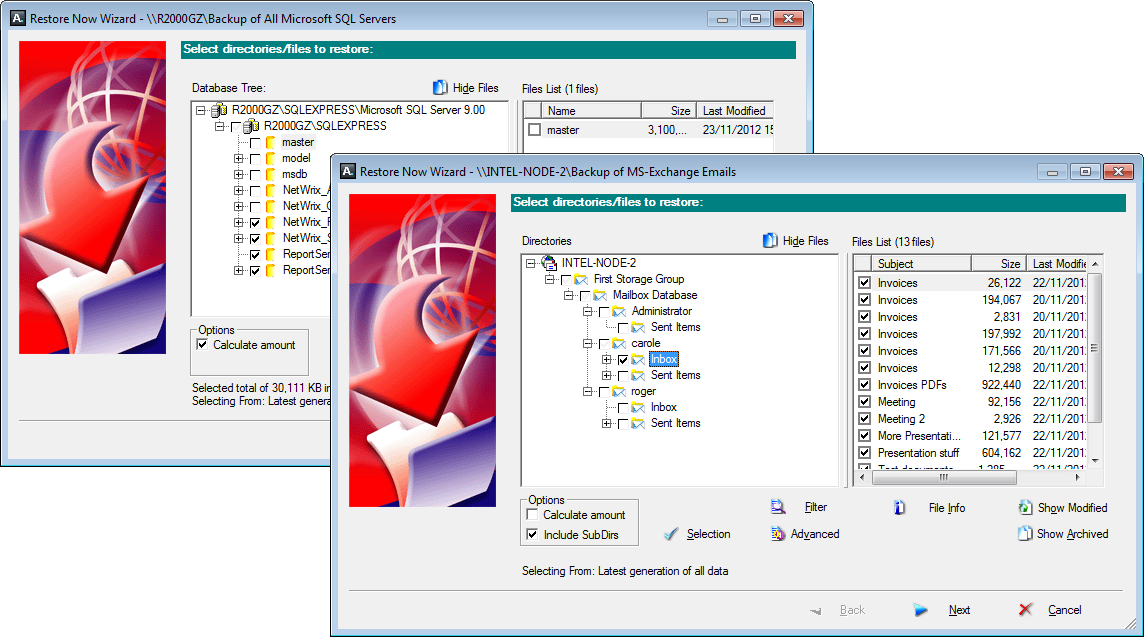Click the Advanced options icon
Image resolution: width=1144 pixels, height=637 pixels.
tap(778, 534)
